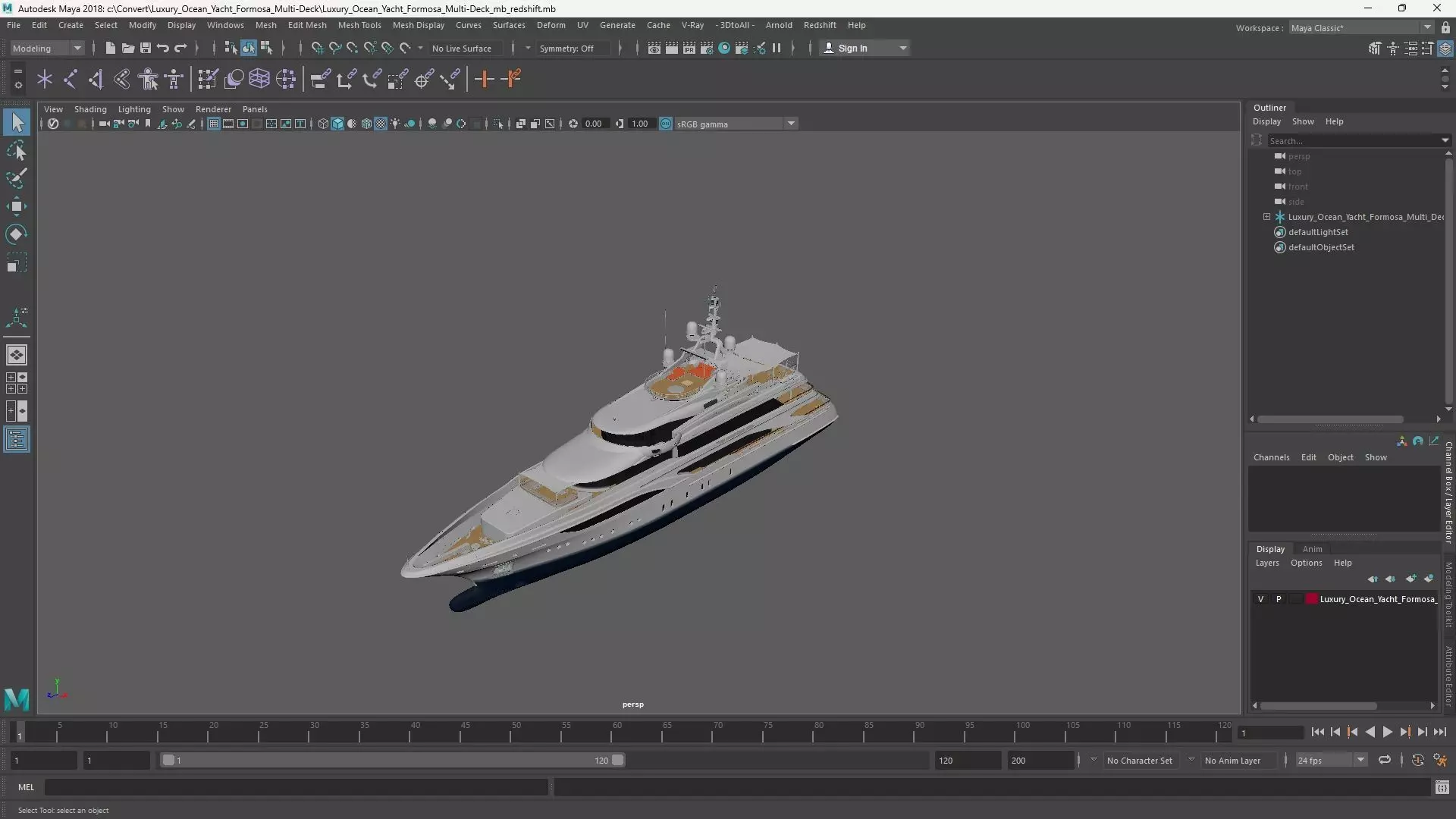Activate the Scale tool

17,262
